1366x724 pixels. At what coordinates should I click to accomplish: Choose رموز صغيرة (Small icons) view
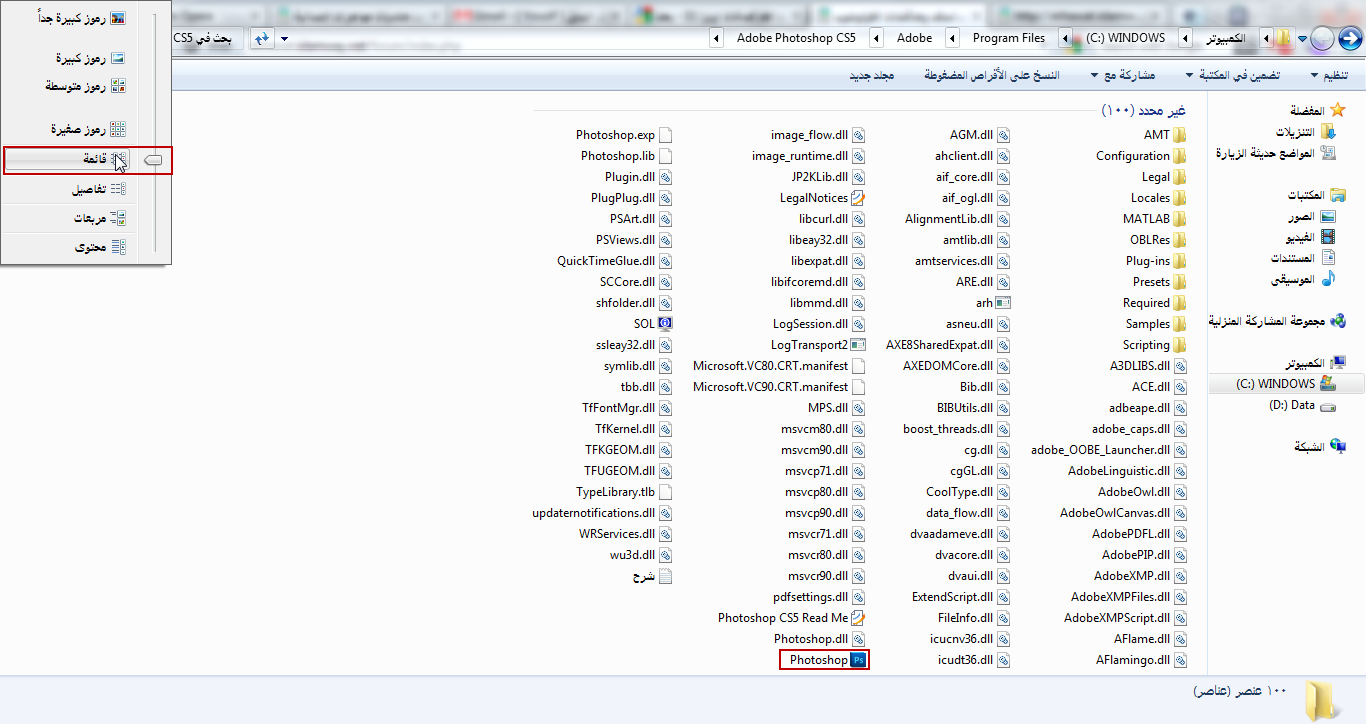(x=90, y=129)
